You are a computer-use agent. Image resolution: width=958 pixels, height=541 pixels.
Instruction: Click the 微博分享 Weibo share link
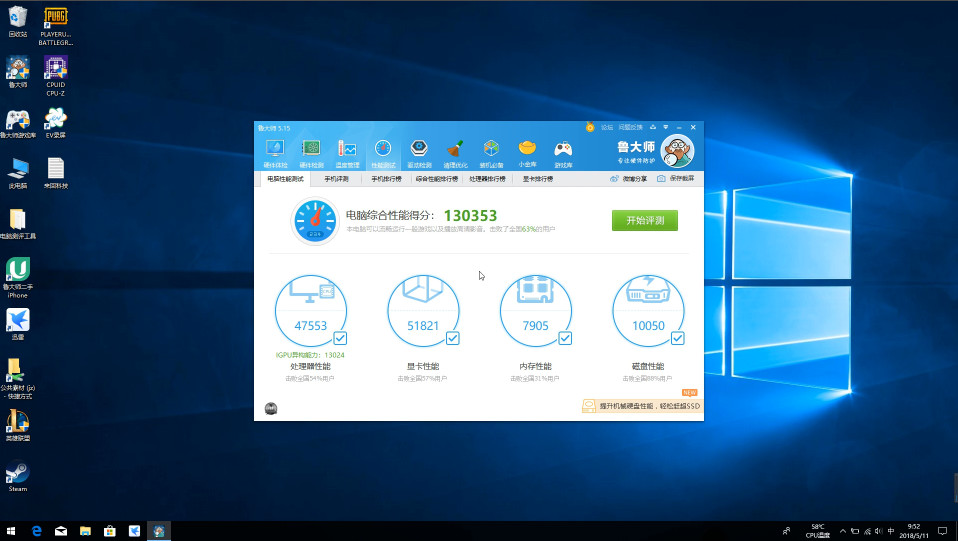point(629,178)
